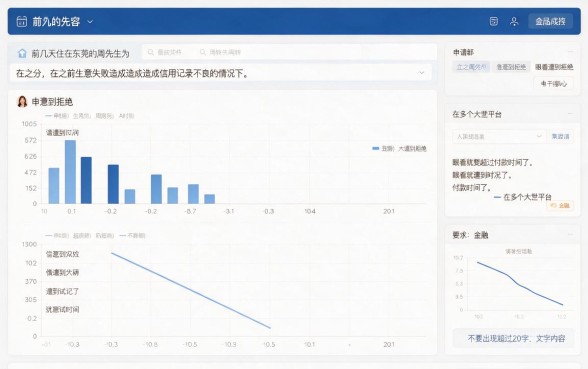Click the calendar icon in the header
588x369 pixels.
coord(22,21)
